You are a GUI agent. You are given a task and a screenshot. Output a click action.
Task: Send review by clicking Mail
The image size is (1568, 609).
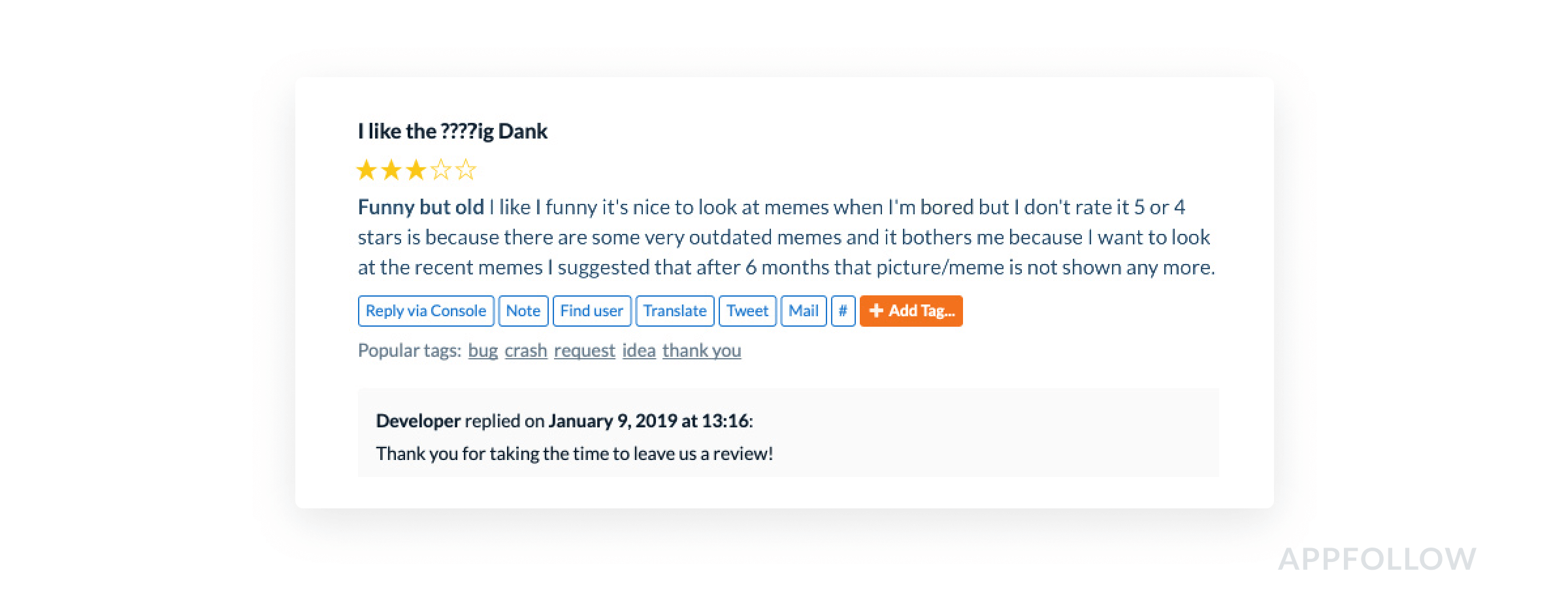pyautogui.click(x=803, y=311)
